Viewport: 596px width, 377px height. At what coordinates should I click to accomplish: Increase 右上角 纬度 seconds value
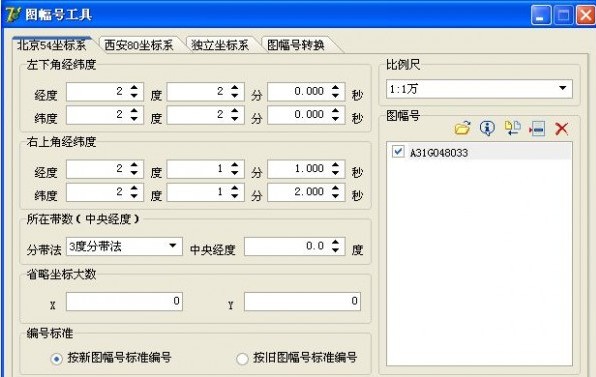pos(335,187)
